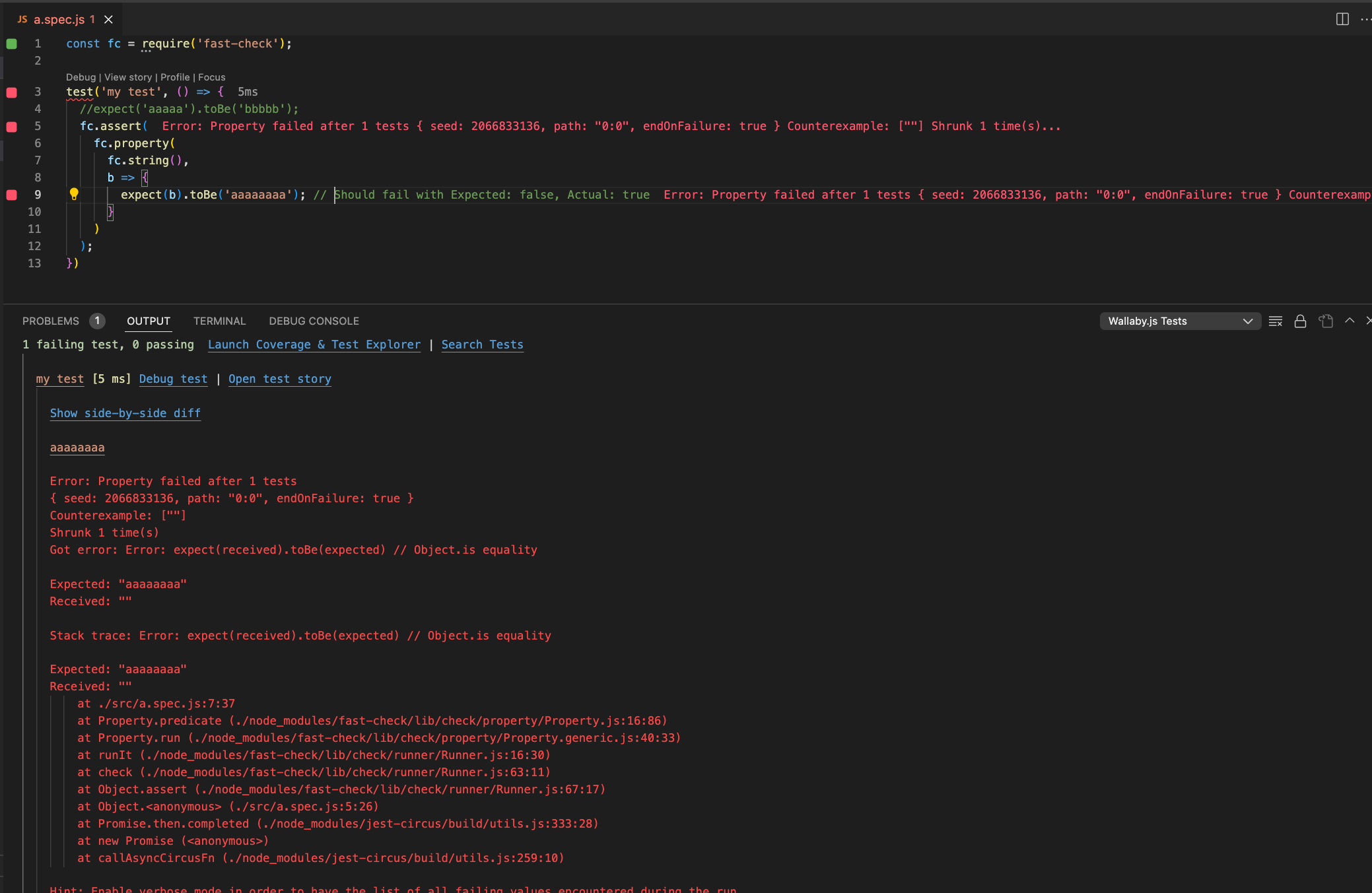Click Debug test next to my test

point(173,379)
